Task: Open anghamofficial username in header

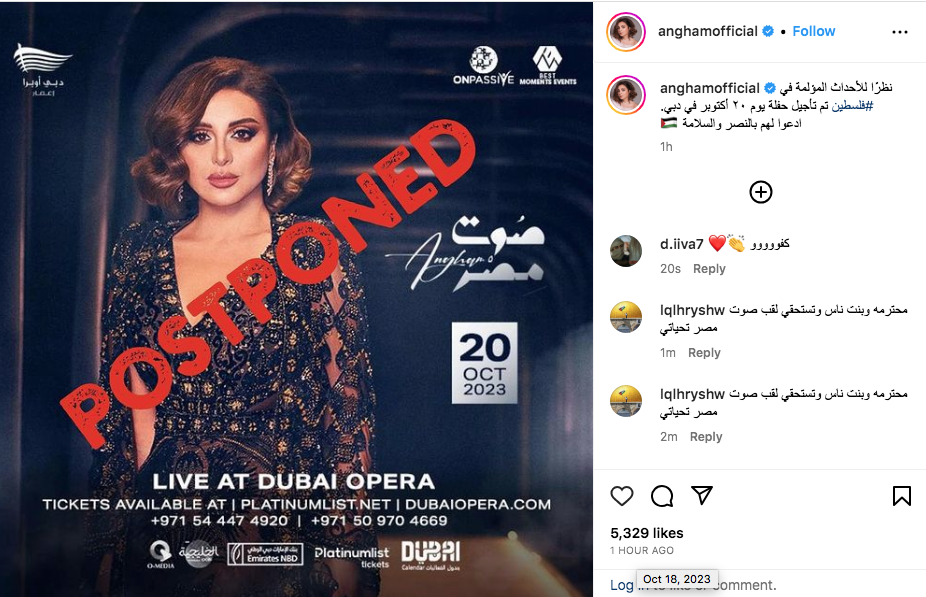Action: click(x=707, y=31)
